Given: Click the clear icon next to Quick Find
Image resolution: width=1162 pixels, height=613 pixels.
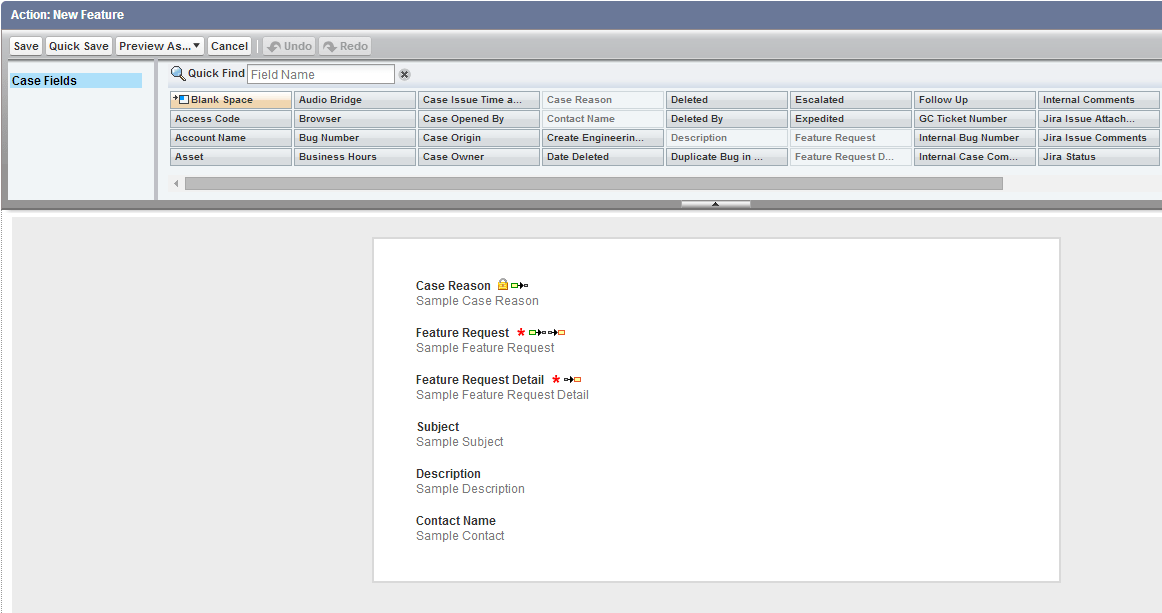Looking at the screenshot, I should (x=404, y=74).
